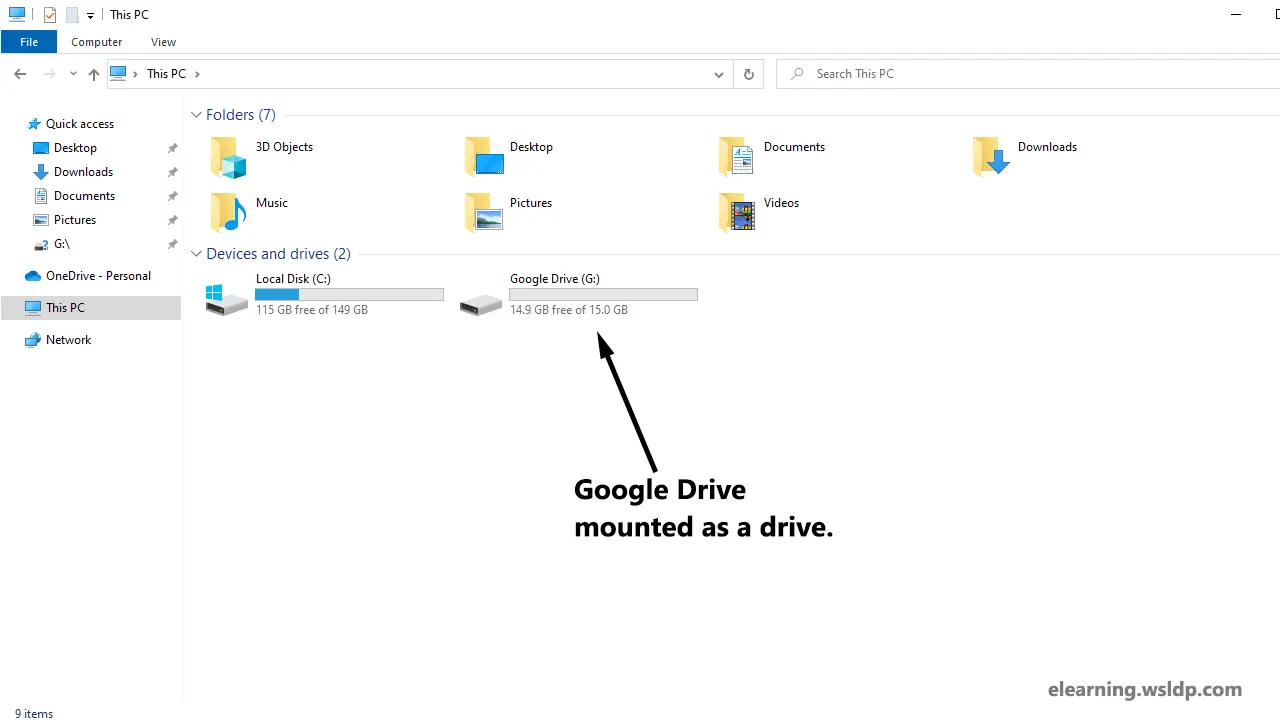Click the Quick access star icon
This screenshot has height=720, width=1280.
34,124
